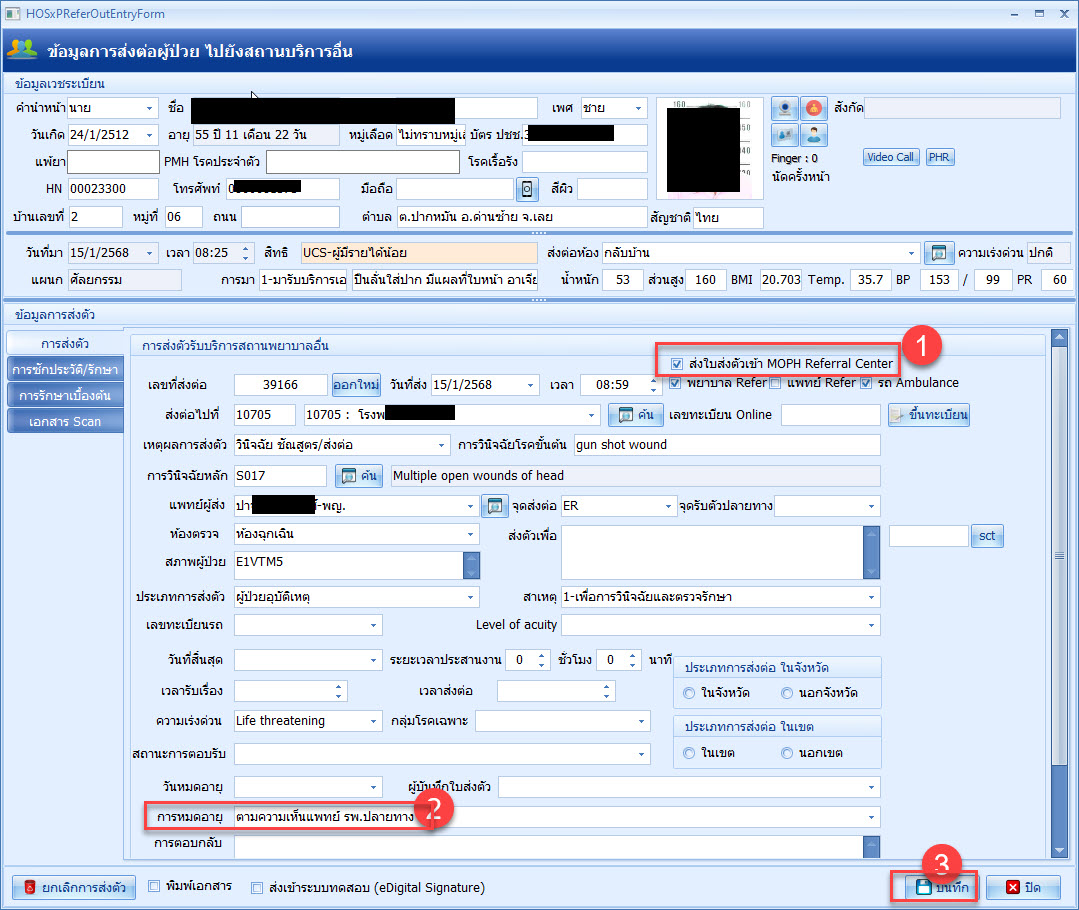
Task: Click the ID card icon under the webcam
Action: [x=786, y=135]
